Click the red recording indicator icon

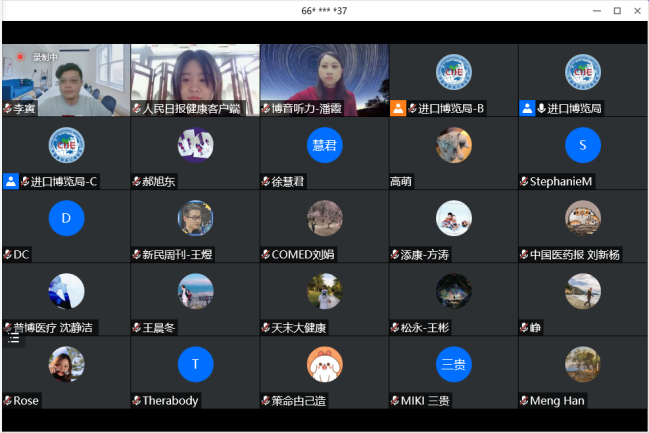(19, 57)
